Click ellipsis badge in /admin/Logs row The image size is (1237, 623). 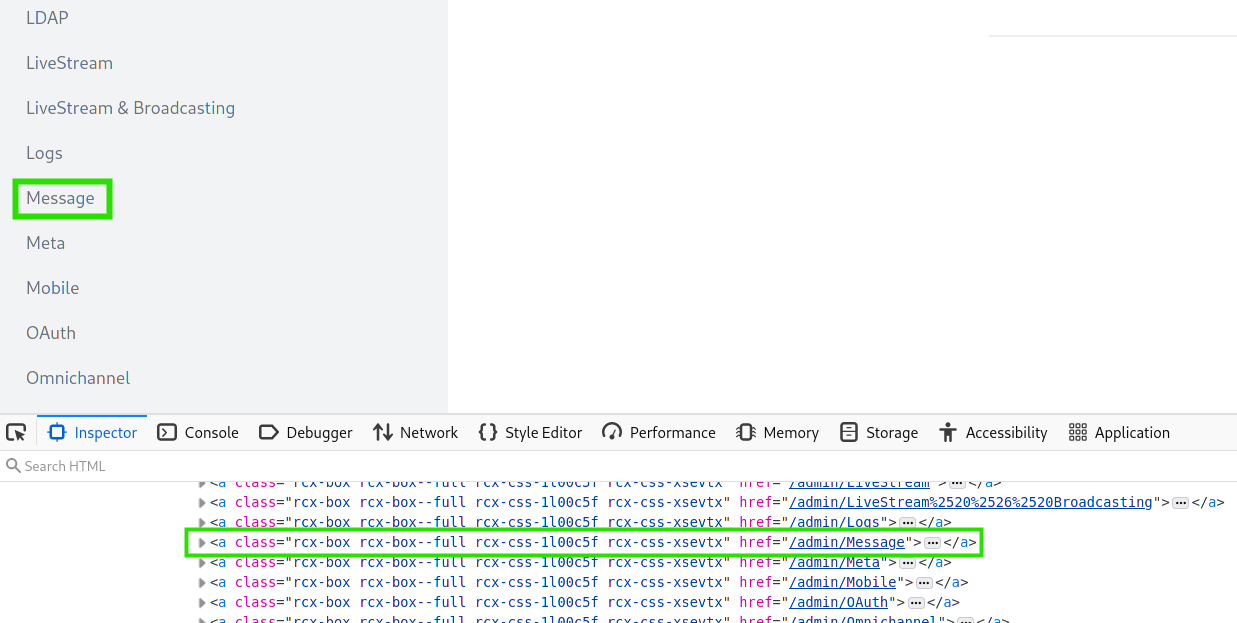pos(907,523)
